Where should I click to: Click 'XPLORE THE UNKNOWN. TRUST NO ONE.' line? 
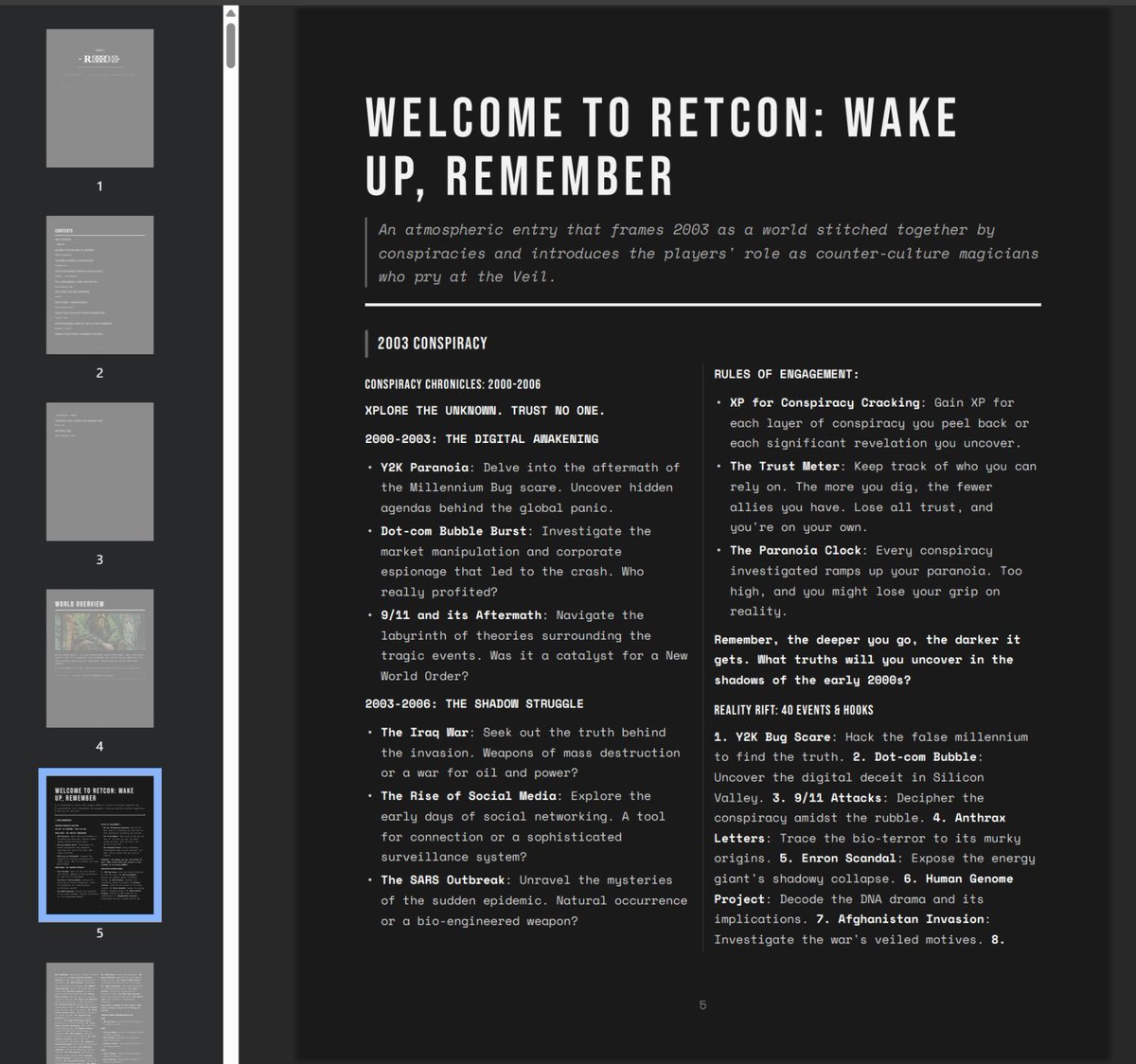[485, 411]
